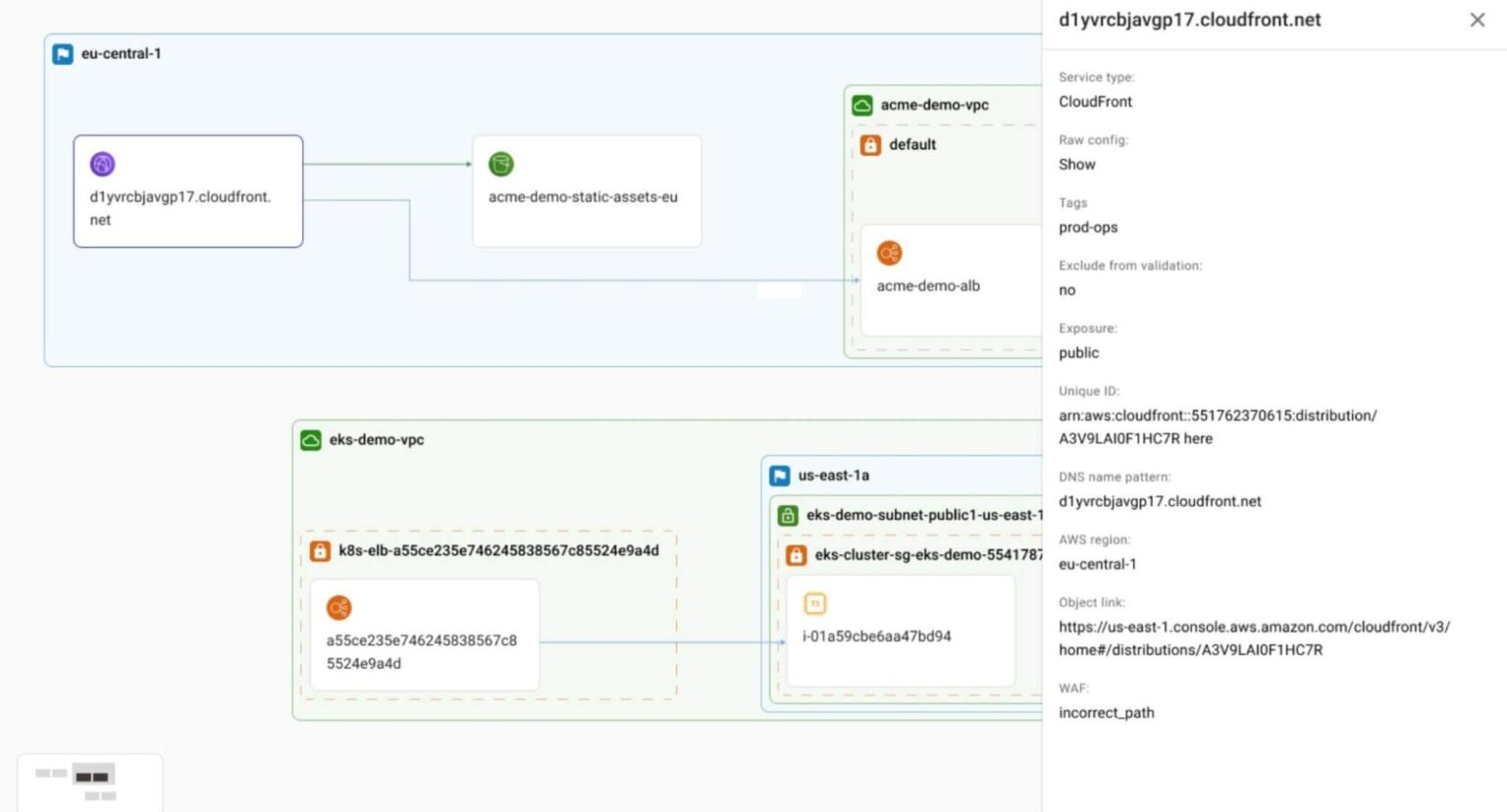This screenshot has height=812, width=1507.
Task: Click the orange acme-demo-alb load balancer icon
Action: coord(889,253)
